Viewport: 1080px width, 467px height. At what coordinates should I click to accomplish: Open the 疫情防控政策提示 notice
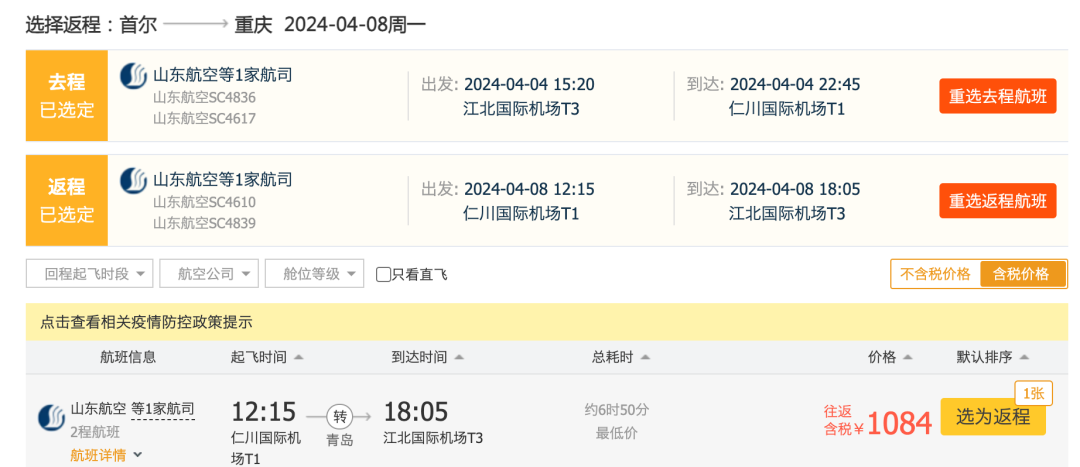point(146,322)
